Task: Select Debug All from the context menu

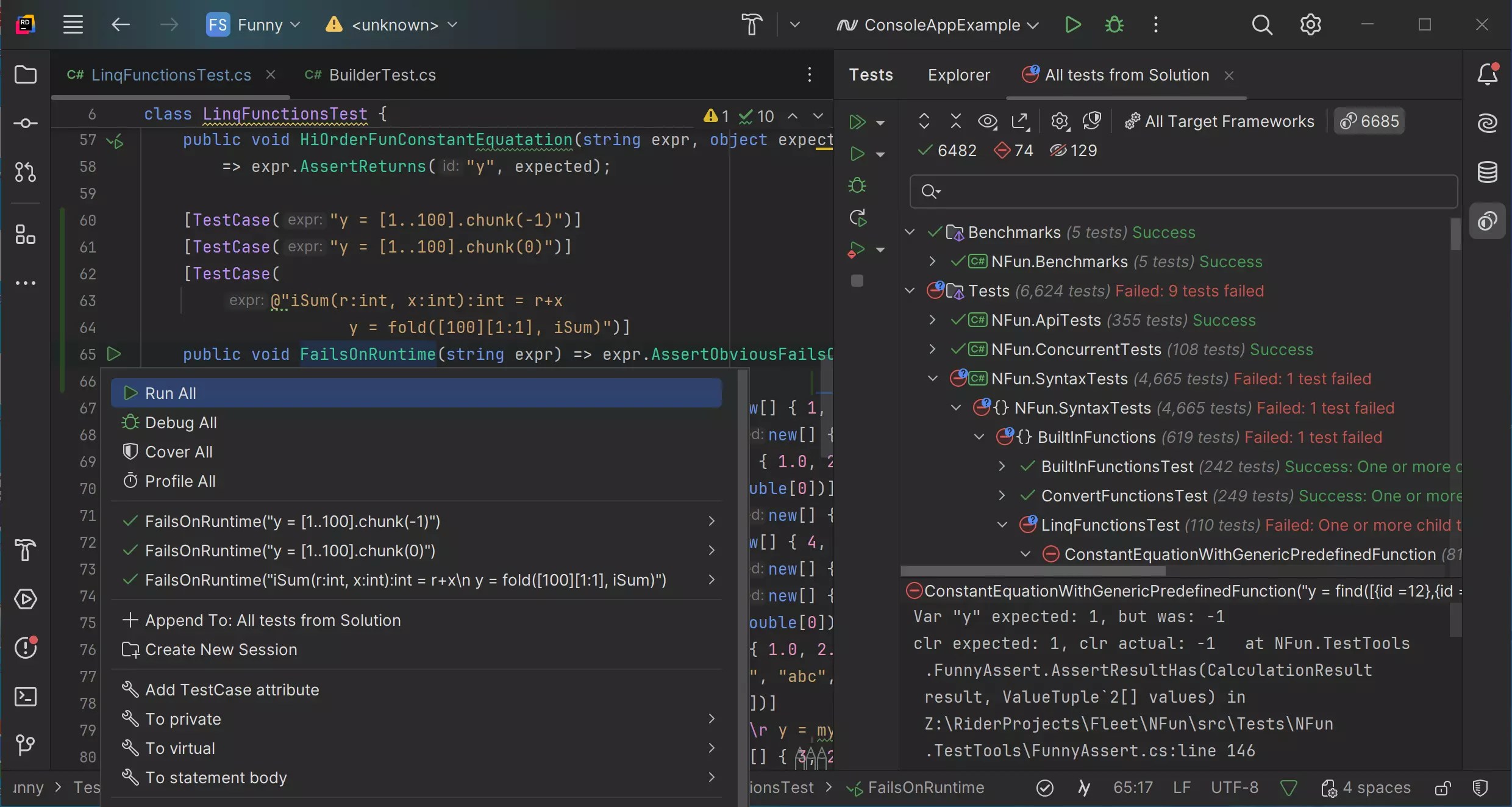Action: [180, 423]
